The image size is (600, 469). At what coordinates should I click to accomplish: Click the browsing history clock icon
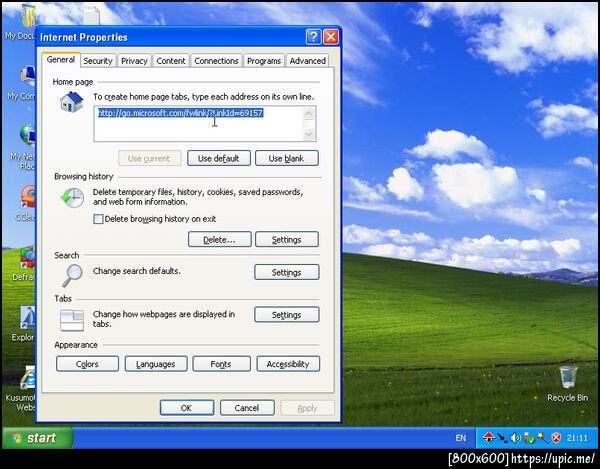pyautogui.click(x=72, y=198)
